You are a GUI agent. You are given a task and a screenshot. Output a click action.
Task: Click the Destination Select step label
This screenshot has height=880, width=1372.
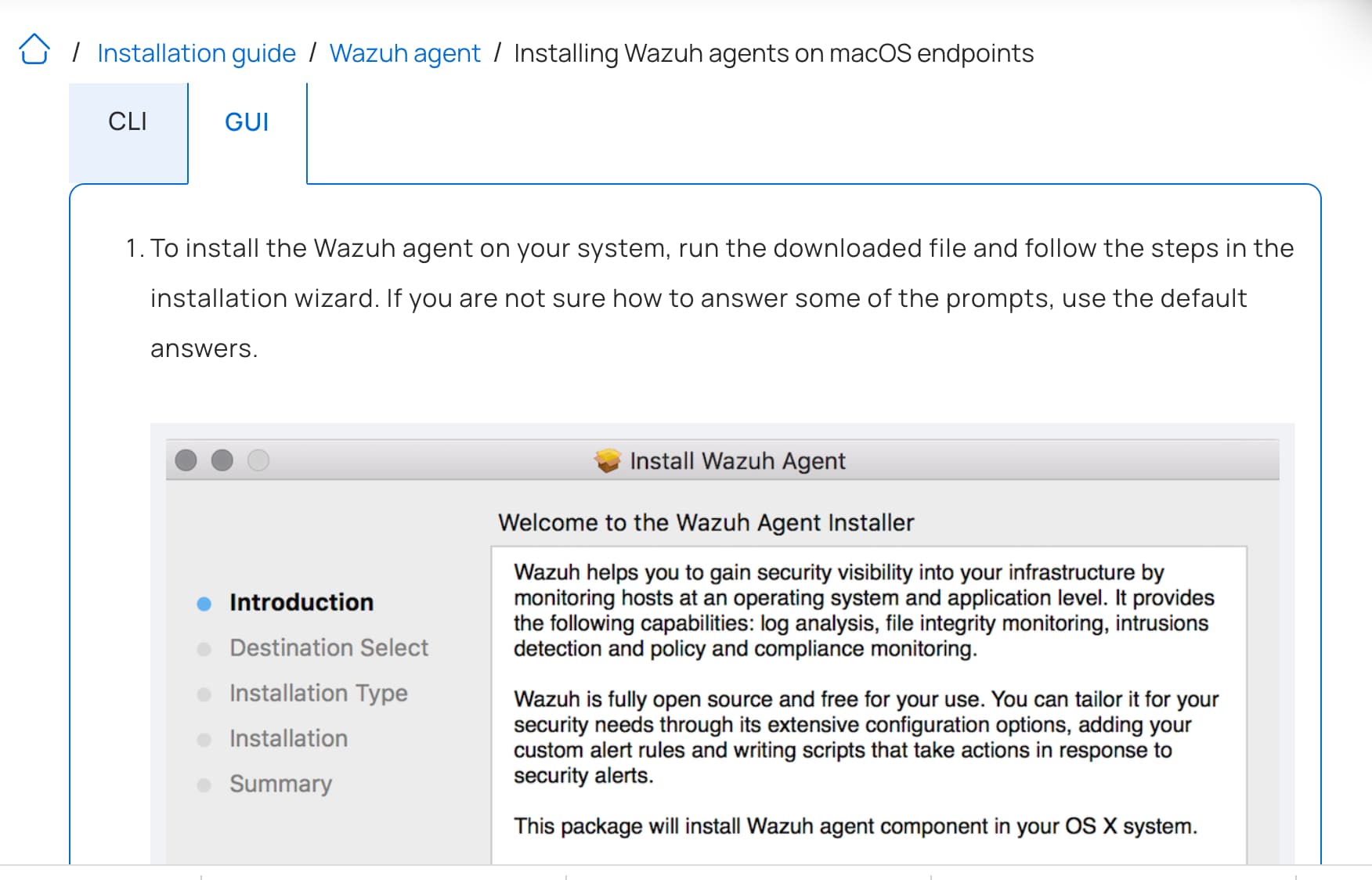click(329, 647)
